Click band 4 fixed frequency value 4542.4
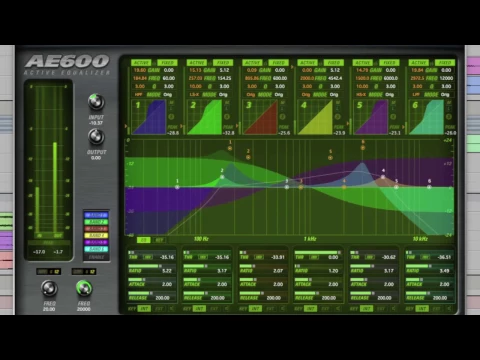The height and width of the screenshot is (360, 480). (x=335, y=78)
